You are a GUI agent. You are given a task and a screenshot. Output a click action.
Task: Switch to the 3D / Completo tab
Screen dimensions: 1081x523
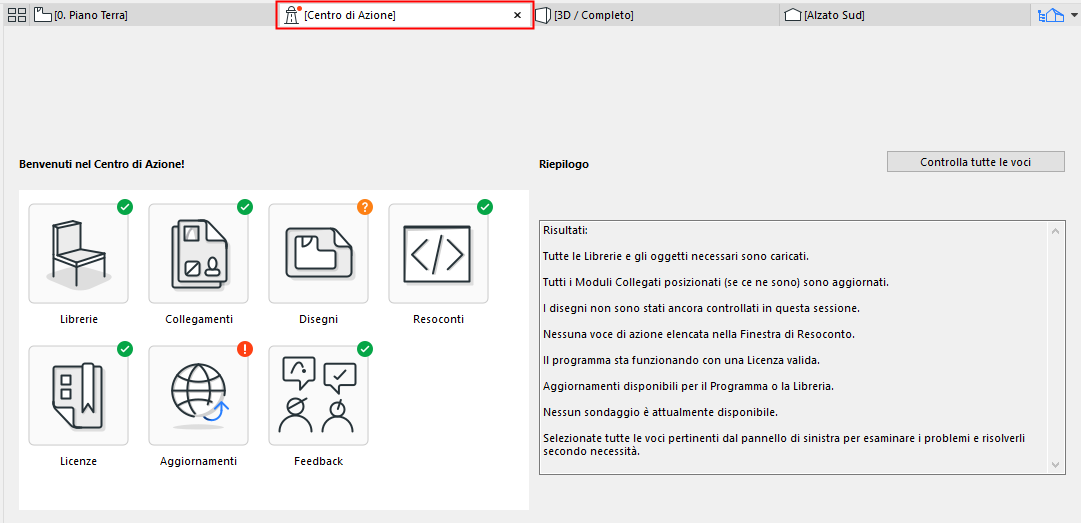[656, 14]
